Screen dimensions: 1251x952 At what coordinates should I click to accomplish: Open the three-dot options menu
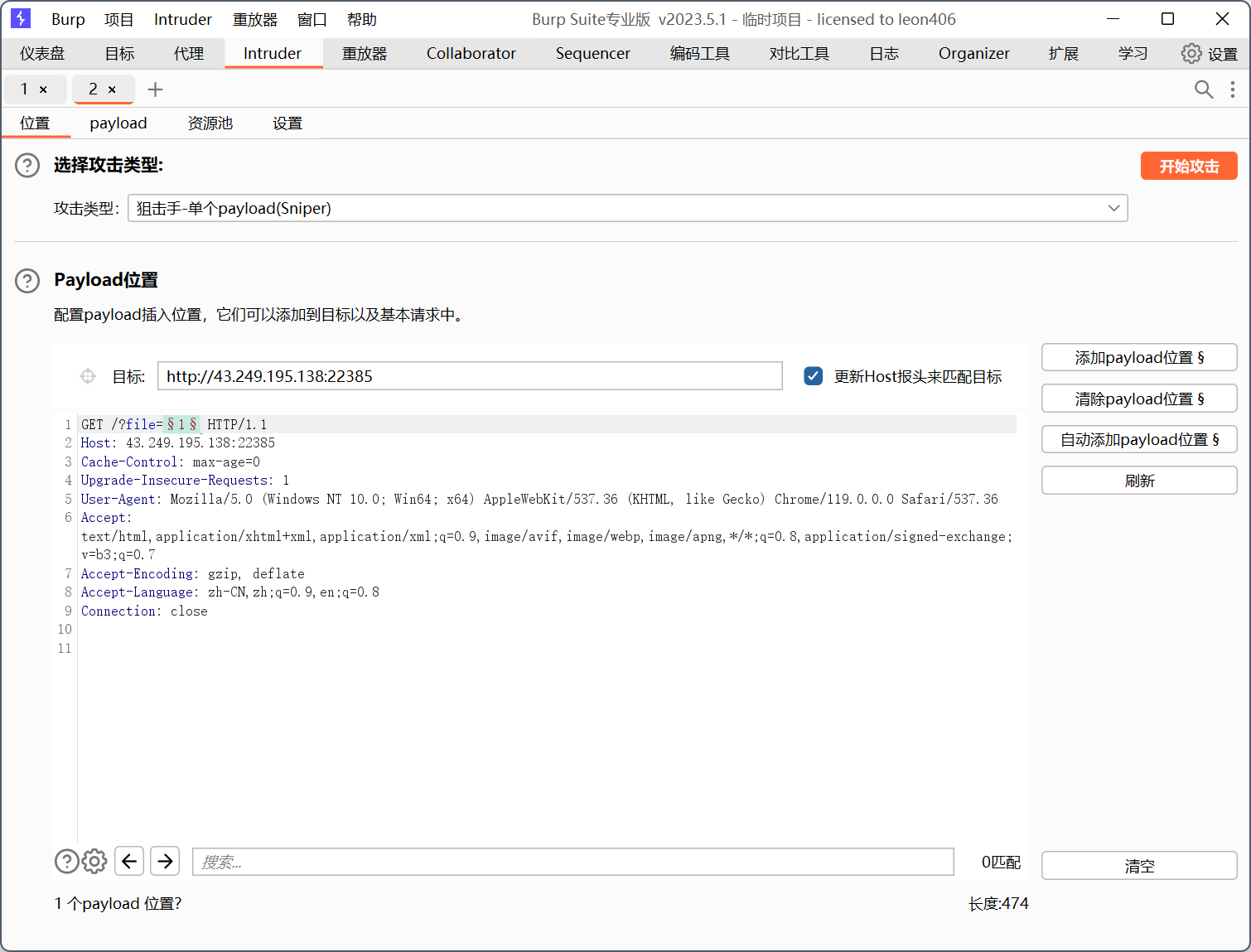1232,89
